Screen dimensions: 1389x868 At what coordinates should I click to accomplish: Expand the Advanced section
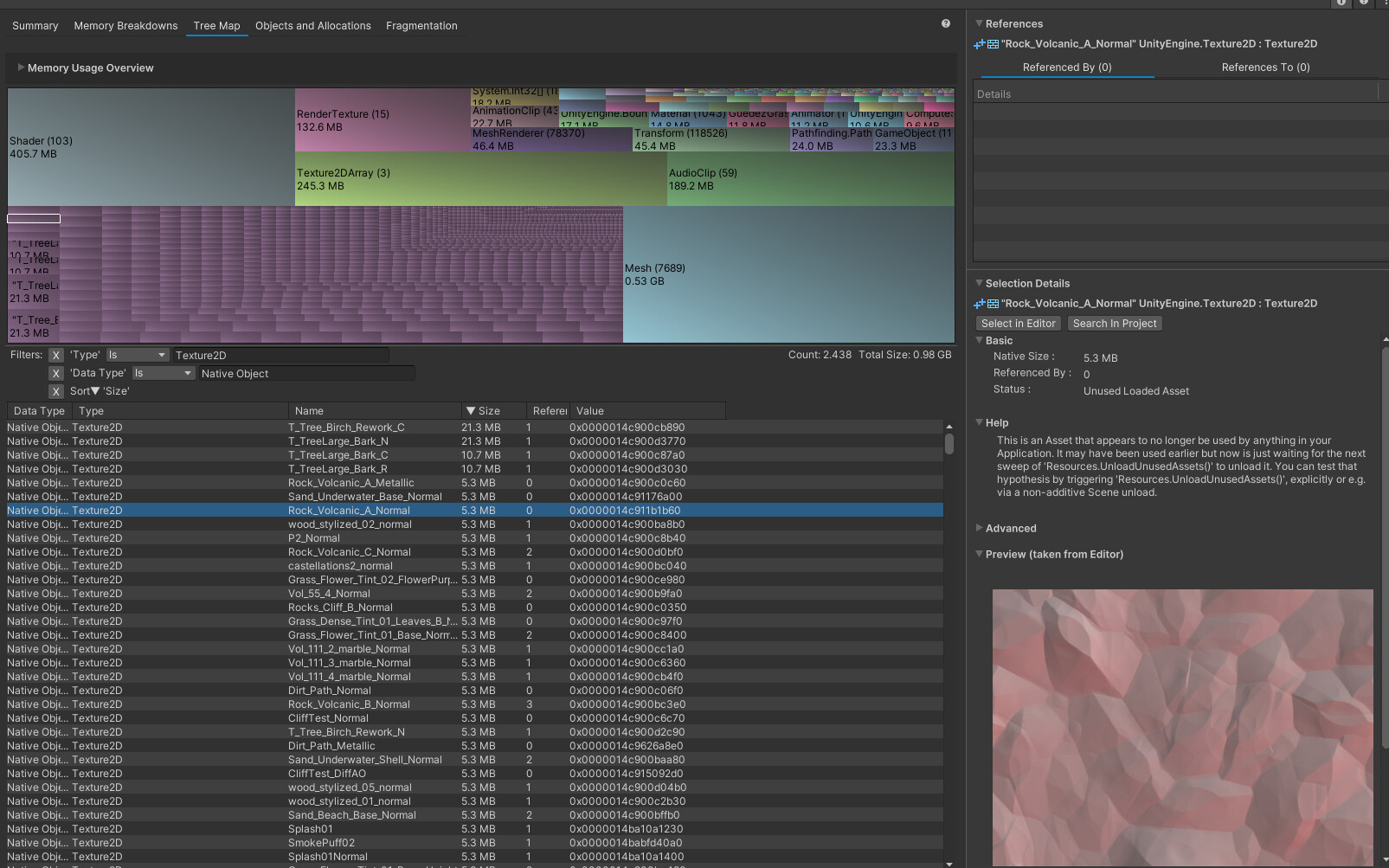coord(979,528)
